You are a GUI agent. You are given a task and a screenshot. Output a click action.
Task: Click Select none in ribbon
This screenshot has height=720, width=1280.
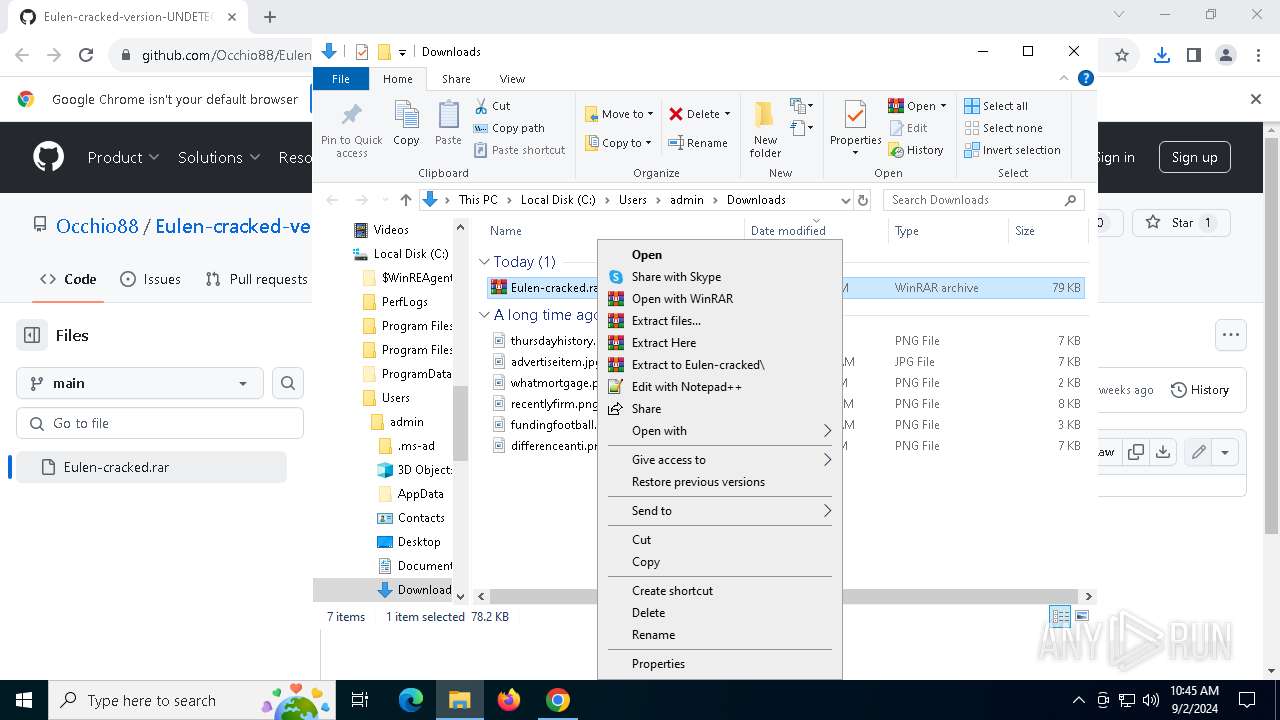1003,128
